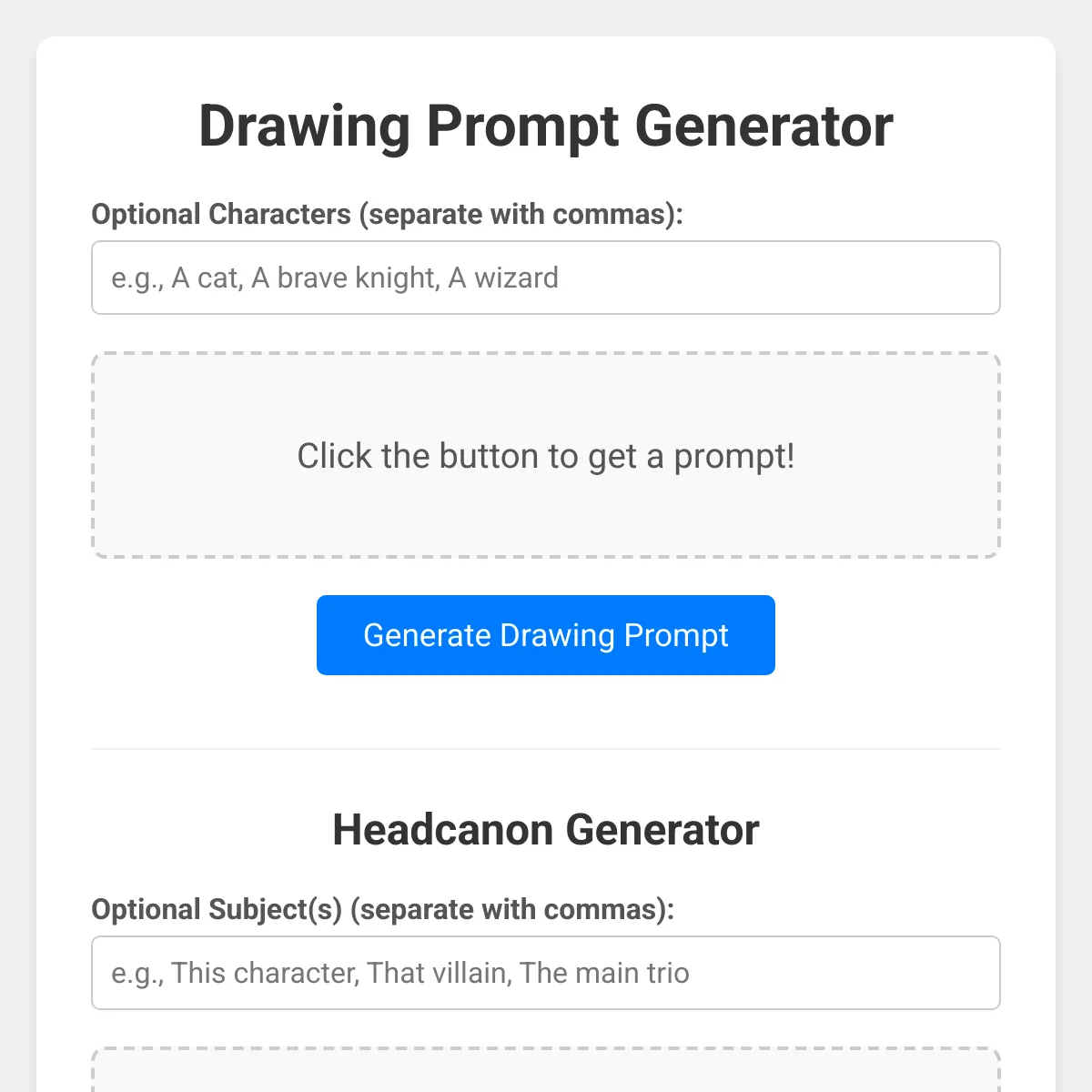The width and height of the screenshot is (1092, 1092).
Task: Click the Generate Drawing Prompt button
Action: (x=546, y=635)
